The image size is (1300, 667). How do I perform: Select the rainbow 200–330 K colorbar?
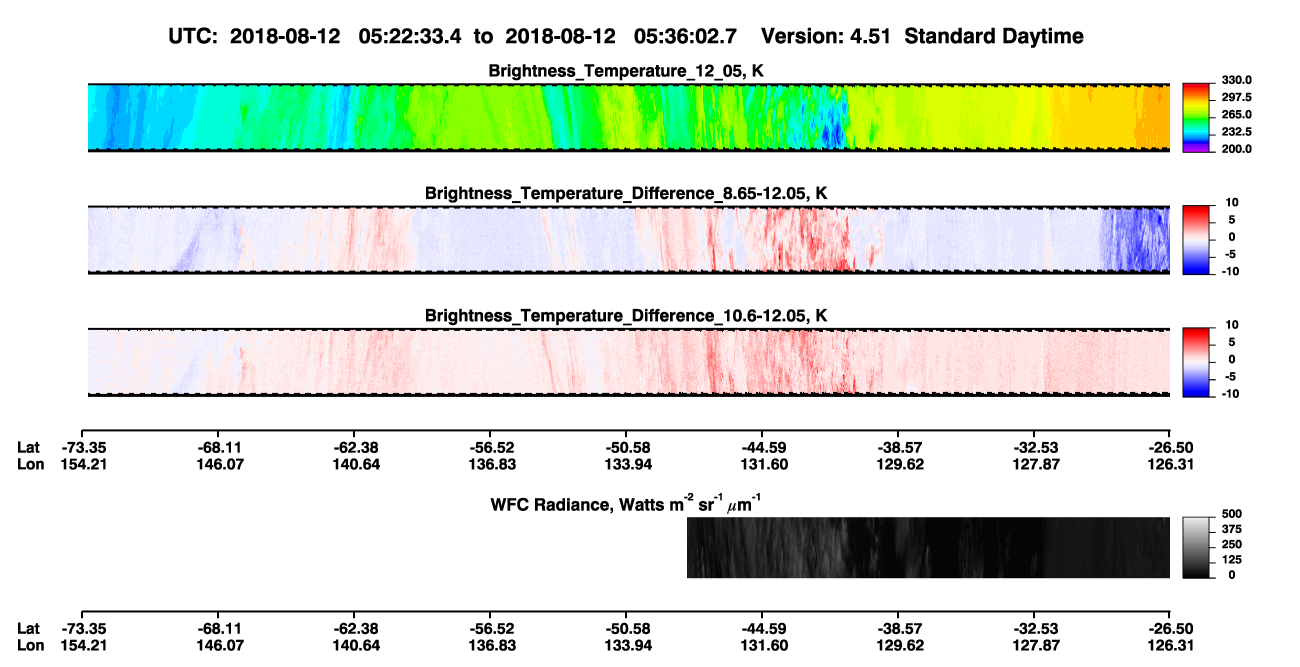[x=1196, y=117]
